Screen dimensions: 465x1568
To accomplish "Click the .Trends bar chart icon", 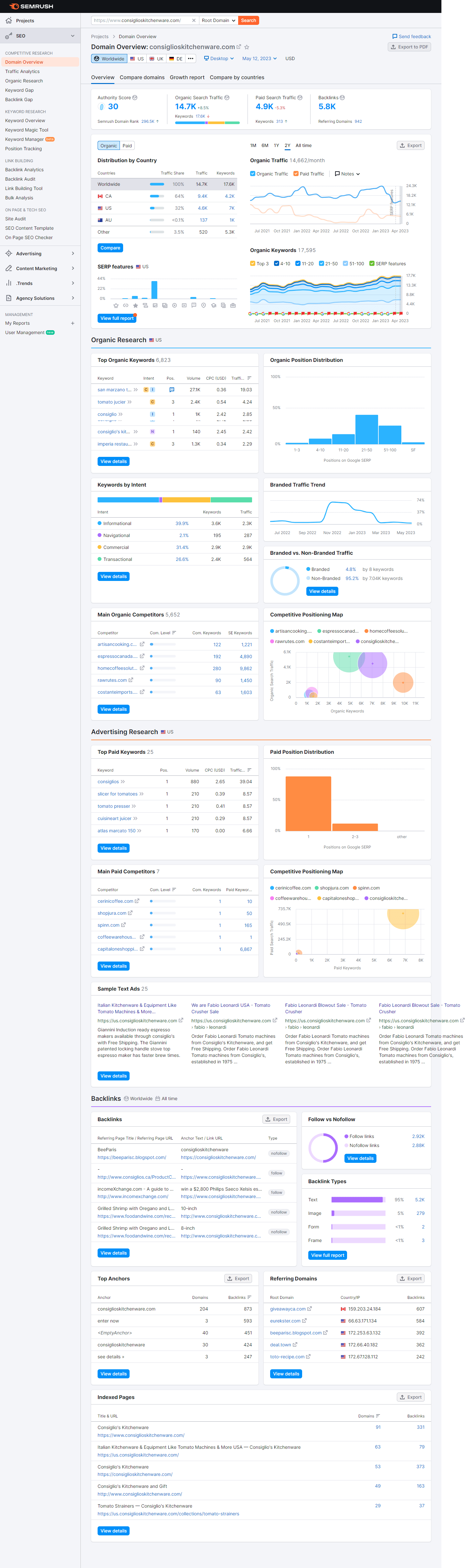I will [8, 283].
